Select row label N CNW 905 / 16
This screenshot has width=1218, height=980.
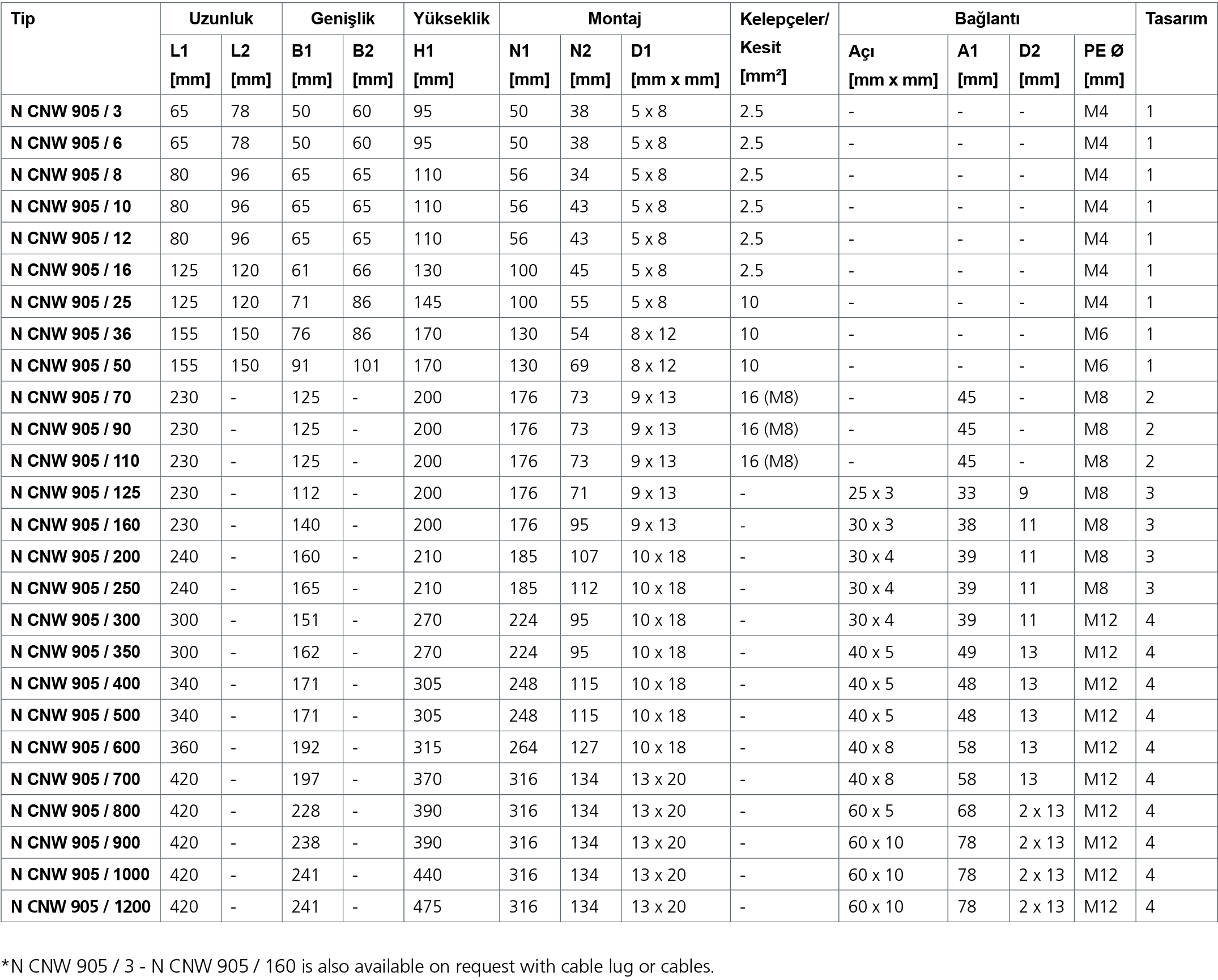(x=71, y=270)
